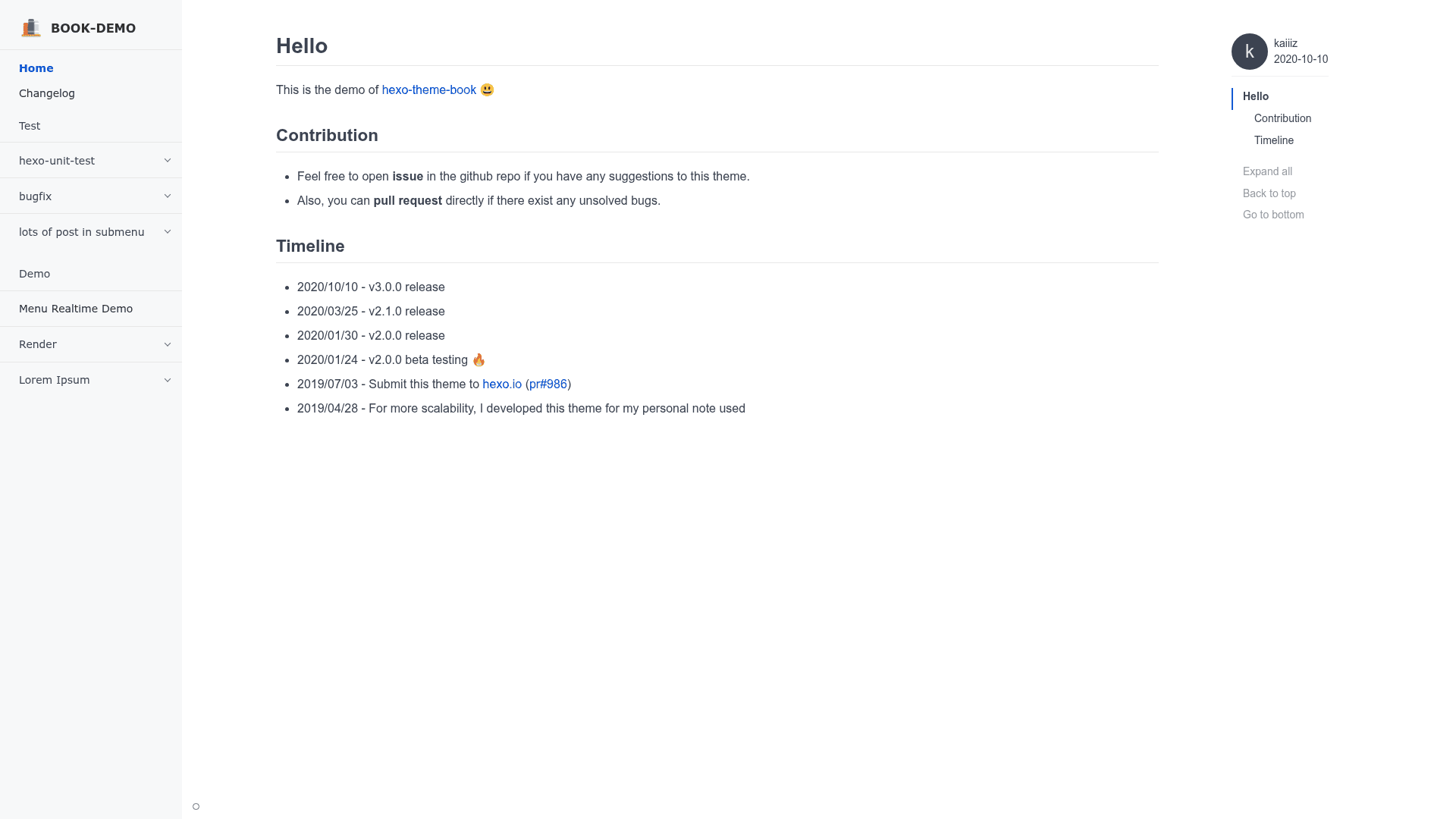Open the Home menu item
Screen dimensions: 1456x819
pyautogui.click(x=36, y=68)
